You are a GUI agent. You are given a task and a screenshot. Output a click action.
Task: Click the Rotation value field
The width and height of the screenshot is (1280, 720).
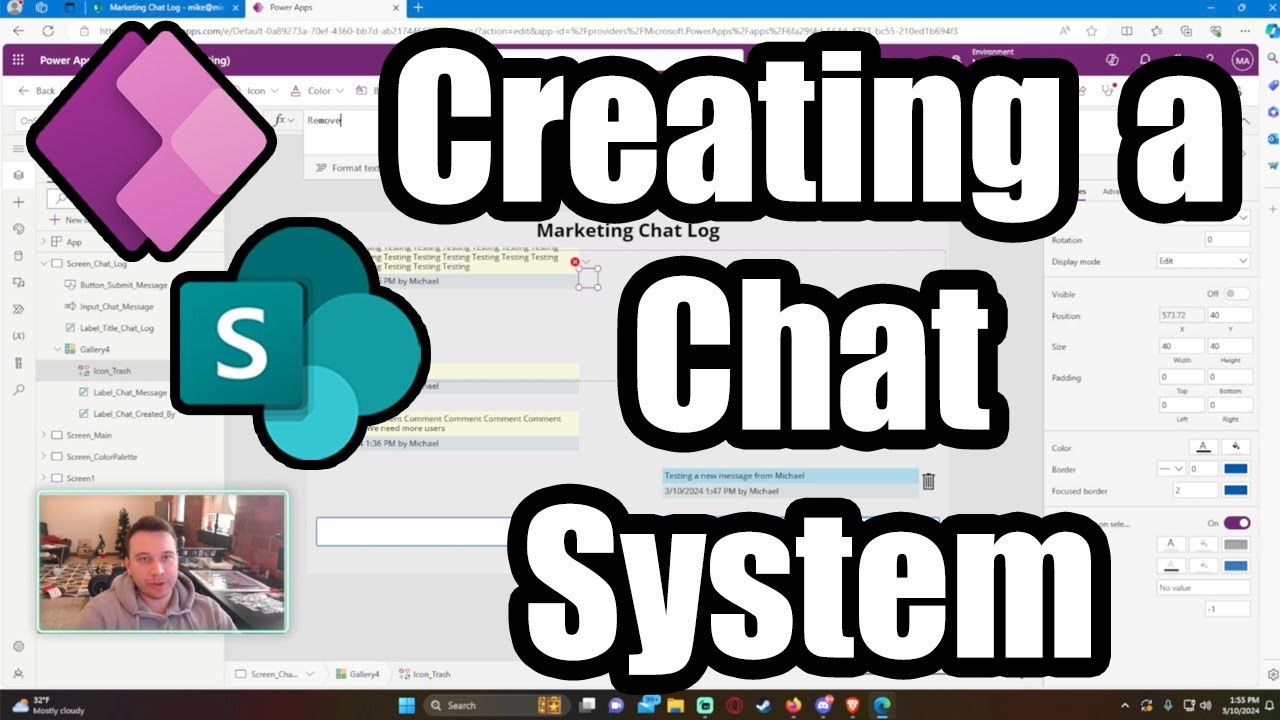coord(1227,240)
